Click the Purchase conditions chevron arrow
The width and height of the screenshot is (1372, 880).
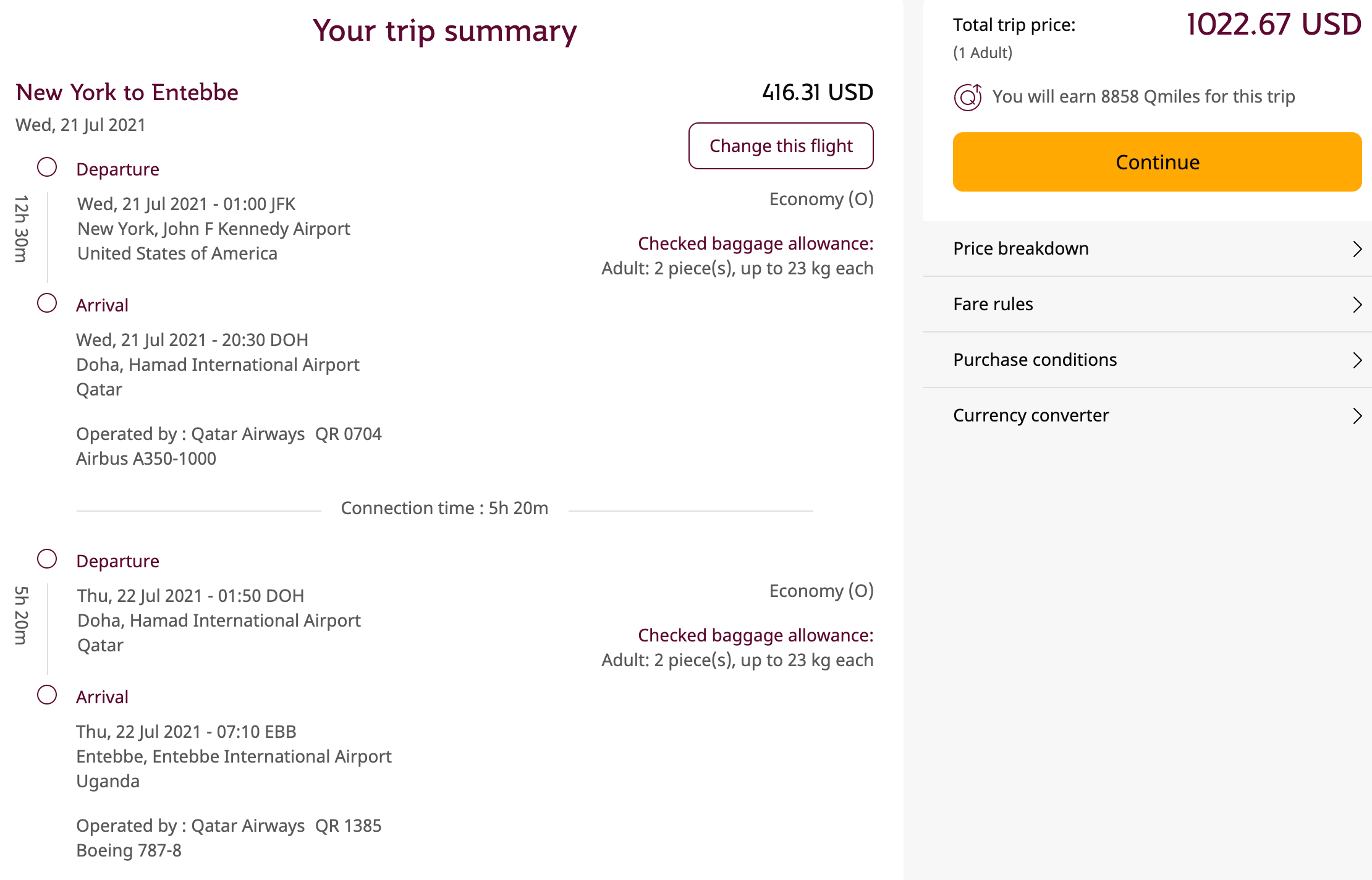(1357, 360)
